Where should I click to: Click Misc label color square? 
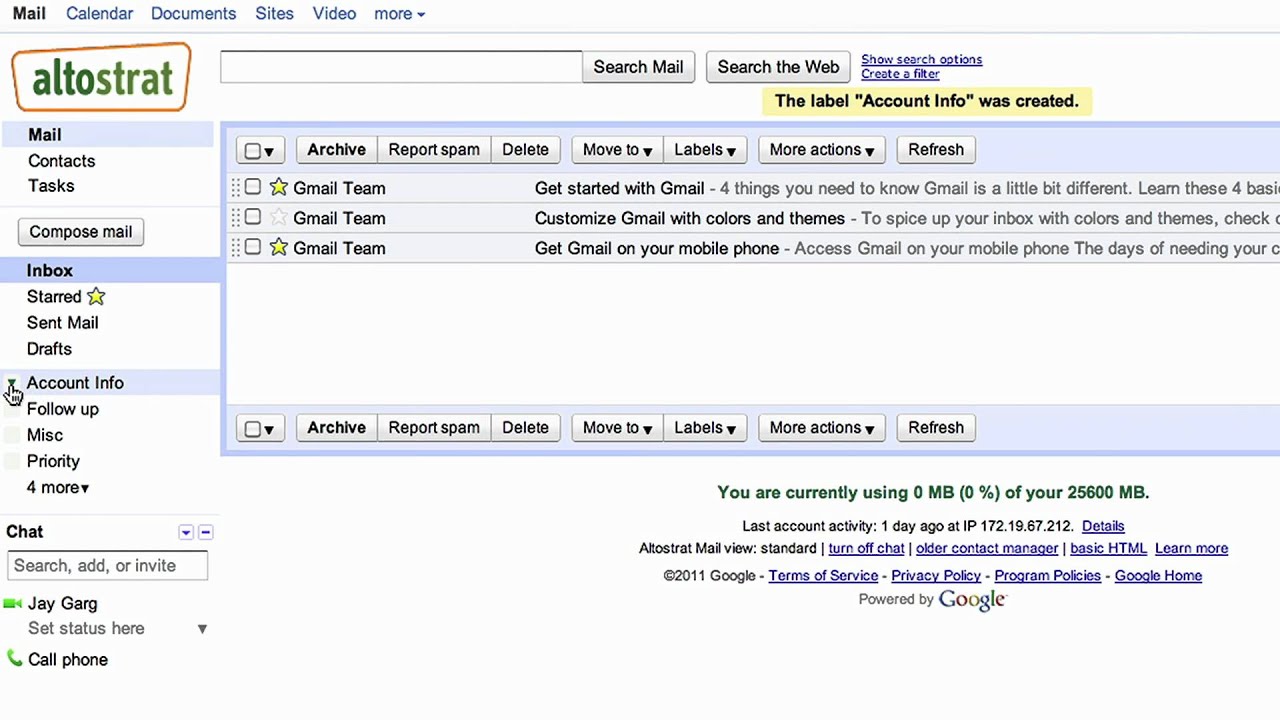12,435
